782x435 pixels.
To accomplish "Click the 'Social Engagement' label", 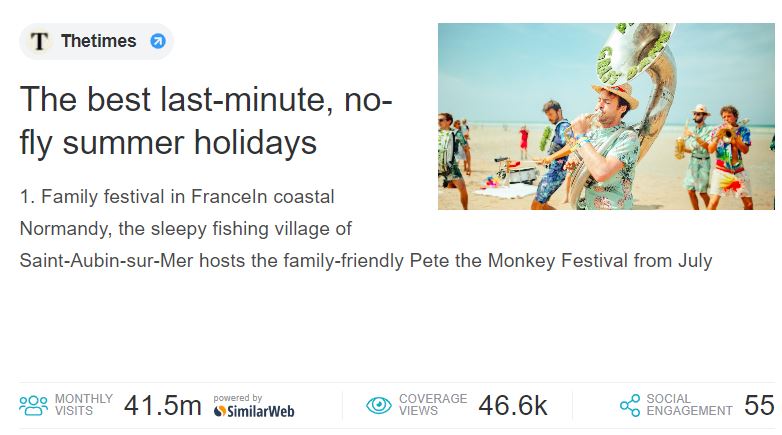I will point(689,405).
